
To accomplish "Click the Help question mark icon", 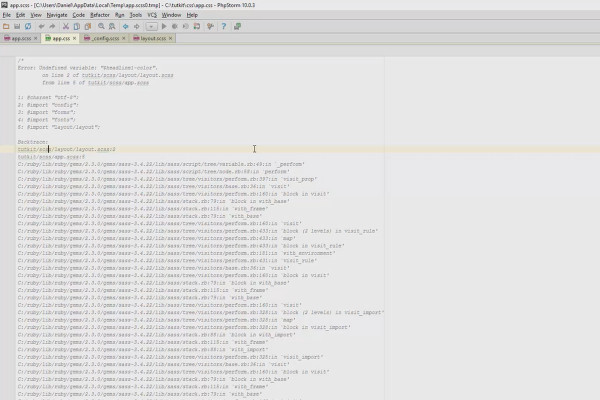I will (224, 26).
